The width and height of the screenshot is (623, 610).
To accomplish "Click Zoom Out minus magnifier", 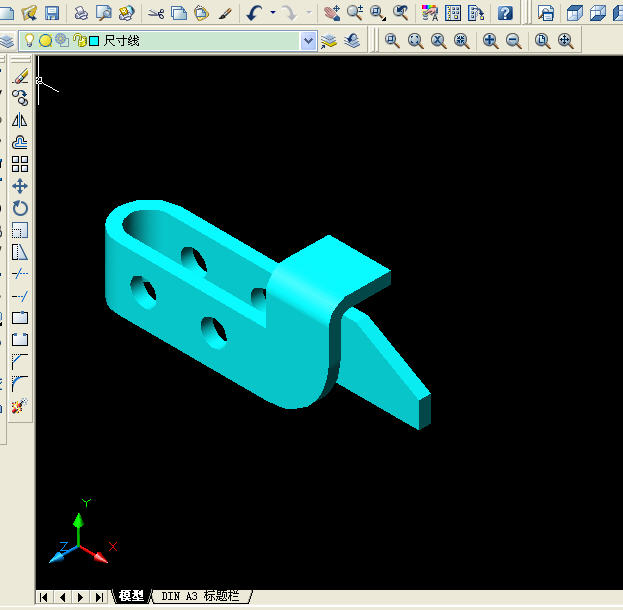I will (x=514, y=41).
